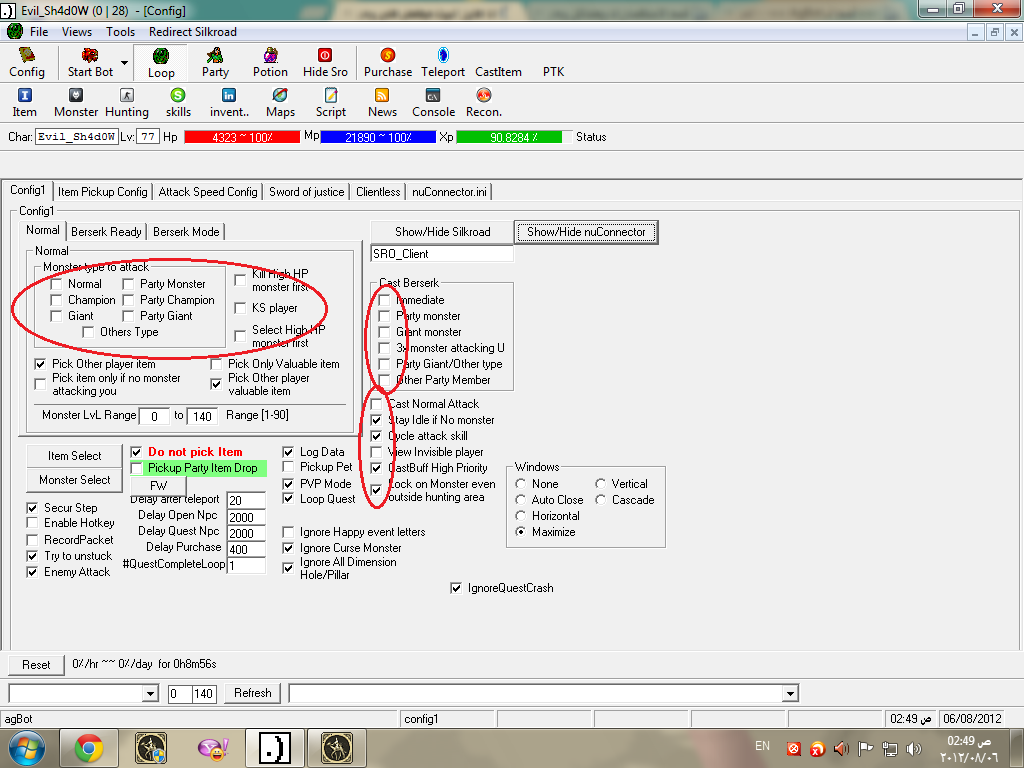Viewport: 1024px width, 768px height.
Task: Open the Script toolbar icon
Action: click(x=331, y=103)
